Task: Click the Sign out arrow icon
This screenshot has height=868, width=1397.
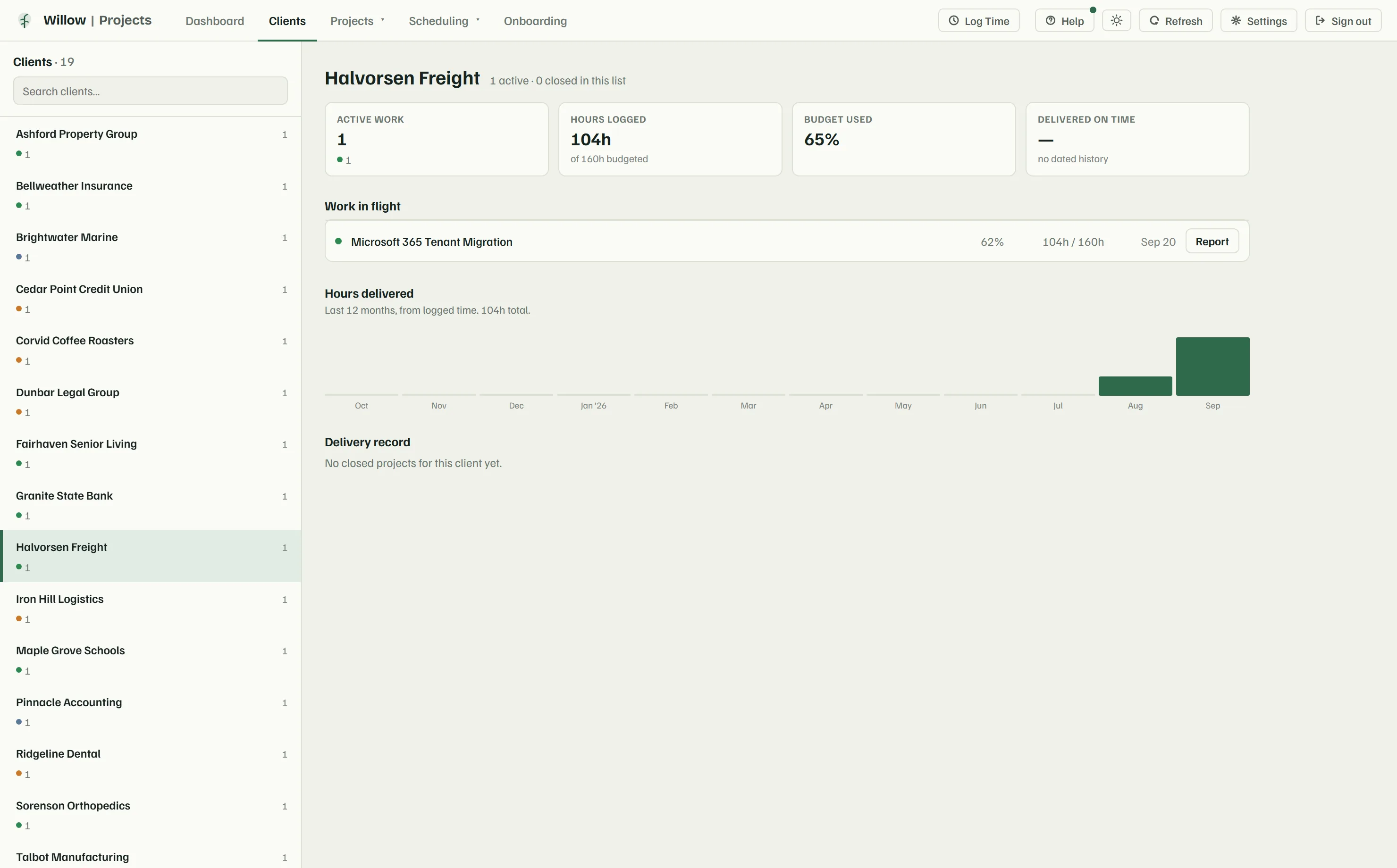Action: [1320, 21]
